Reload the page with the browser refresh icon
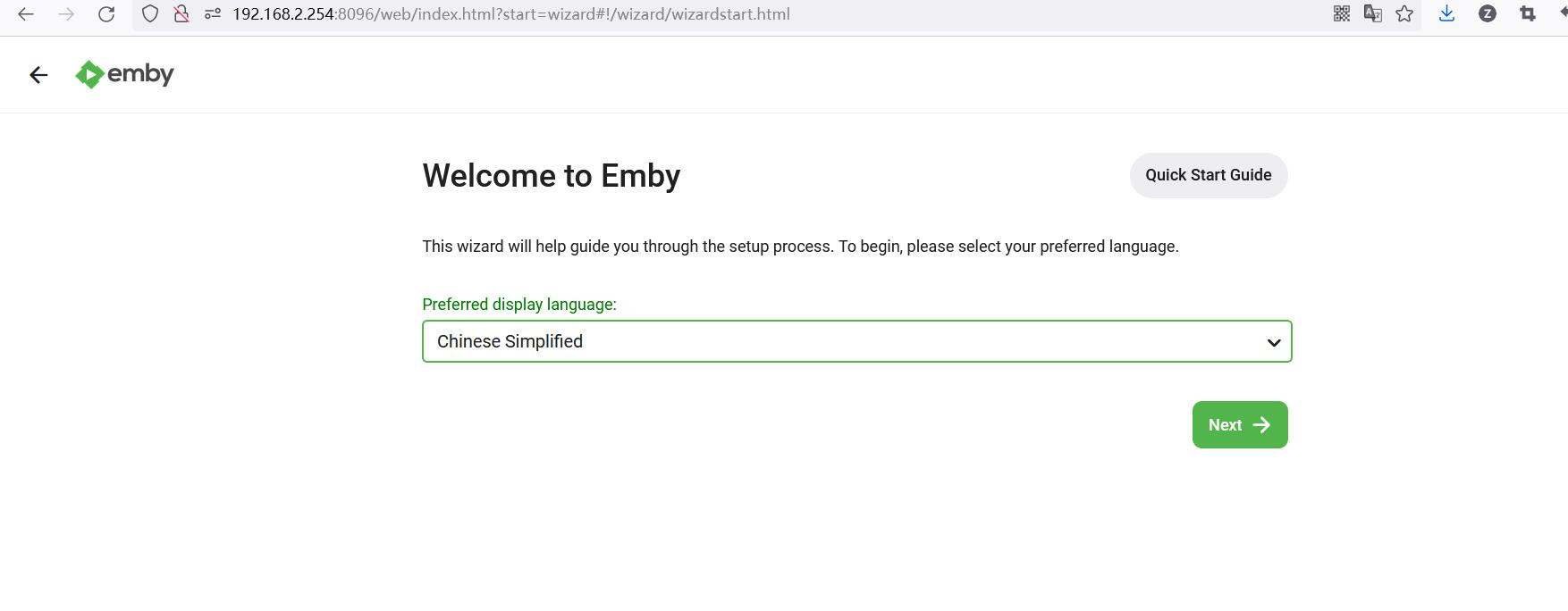The image size is (1568, 611). [x=106, y=14]
